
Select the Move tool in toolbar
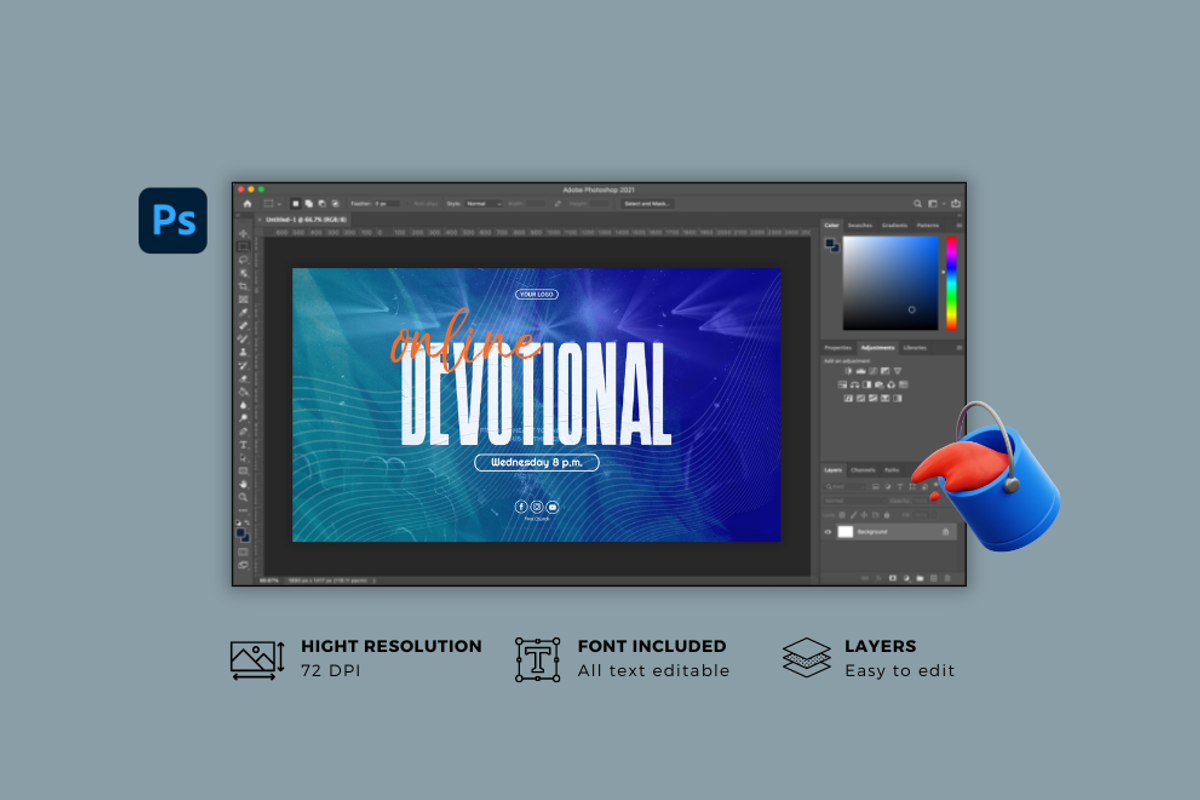tap(243, 233)
